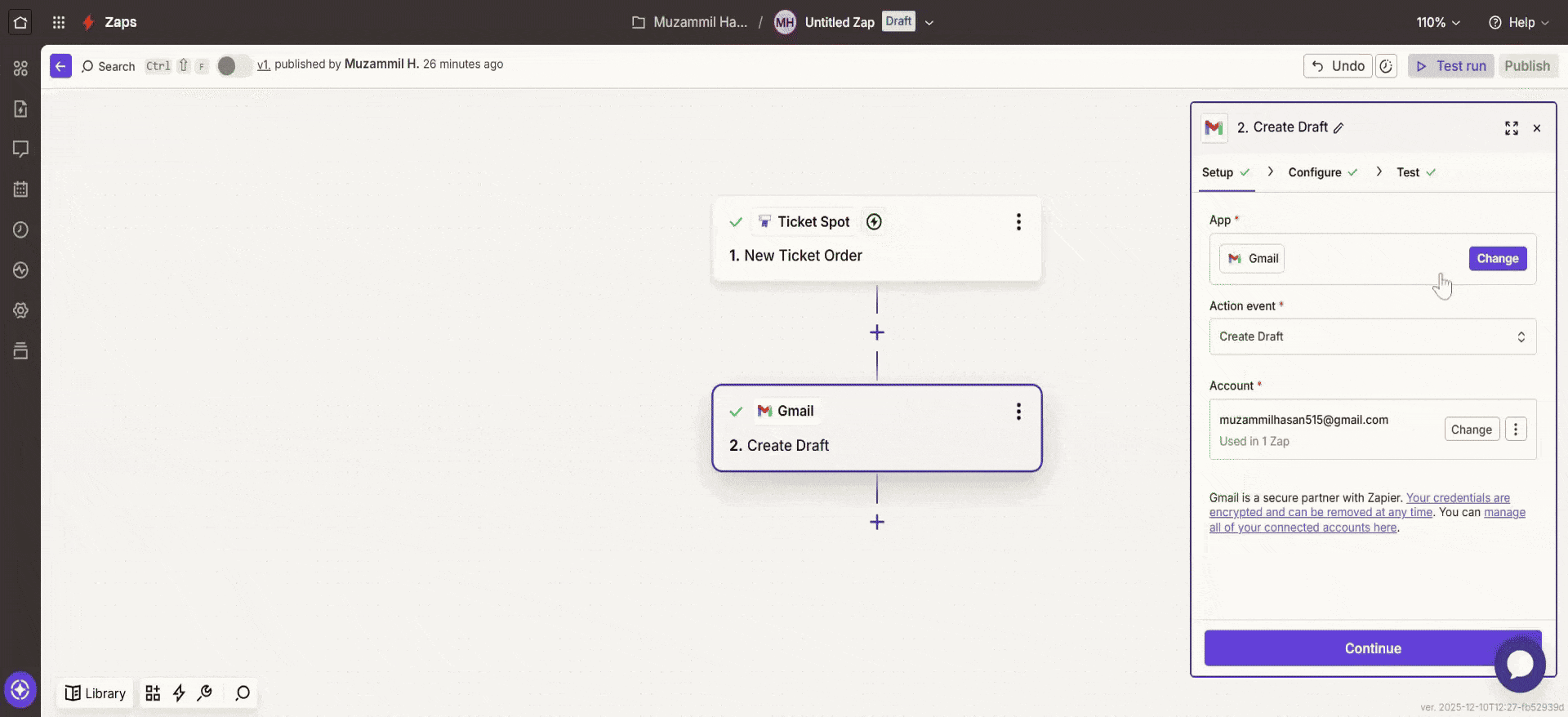Click the bottom toolbar magnifier search icon
The image size is (1568, 717).
(243, 693)
